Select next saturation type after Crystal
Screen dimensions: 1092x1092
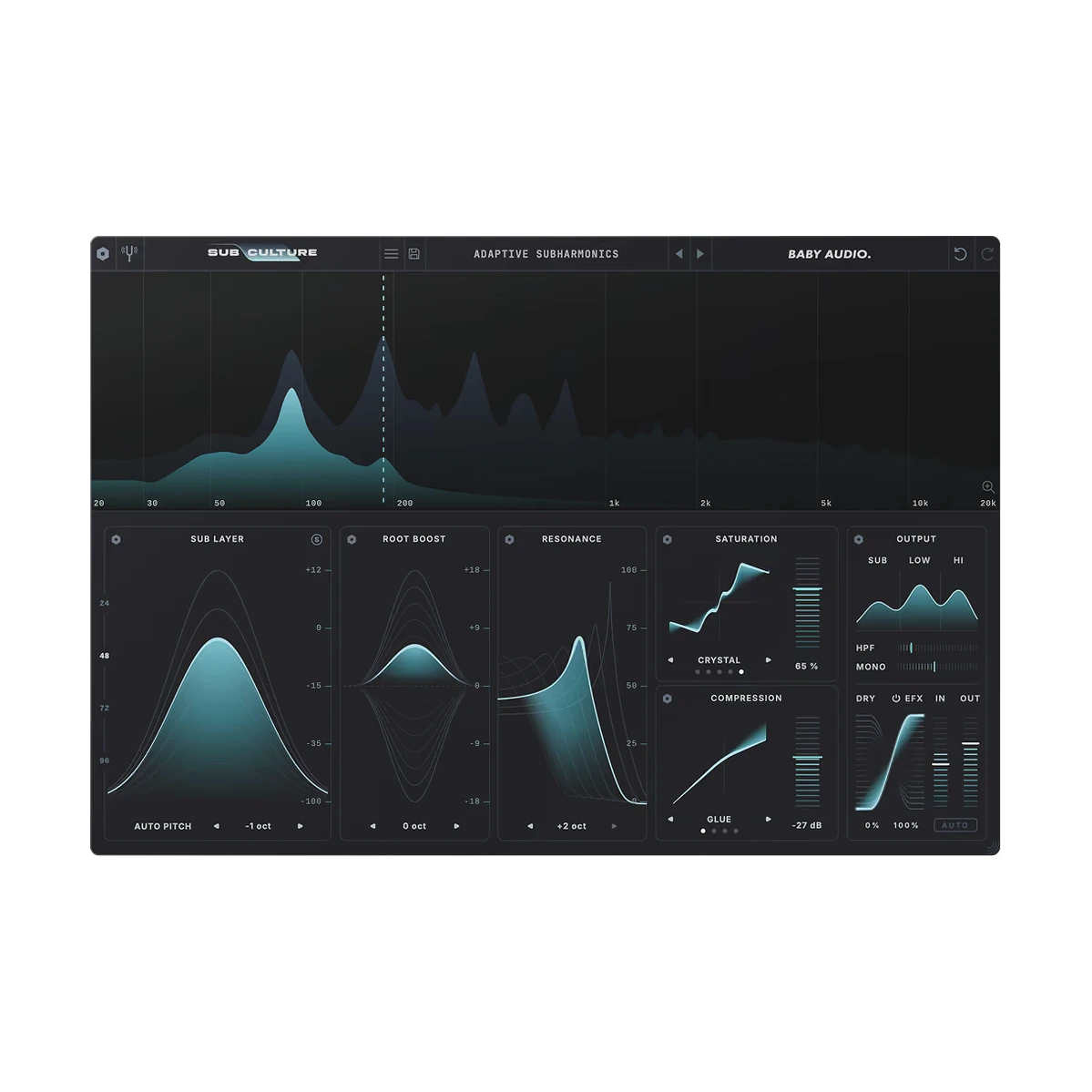768,659
